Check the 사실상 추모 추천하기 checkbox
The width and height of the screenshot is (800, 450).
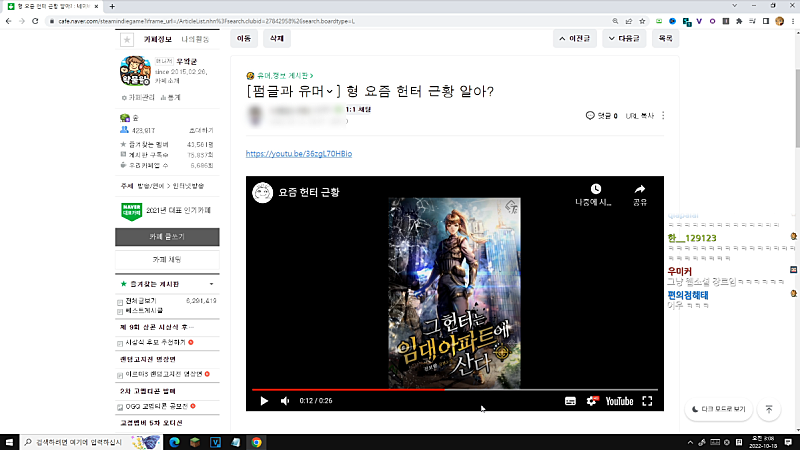point(121,343)
